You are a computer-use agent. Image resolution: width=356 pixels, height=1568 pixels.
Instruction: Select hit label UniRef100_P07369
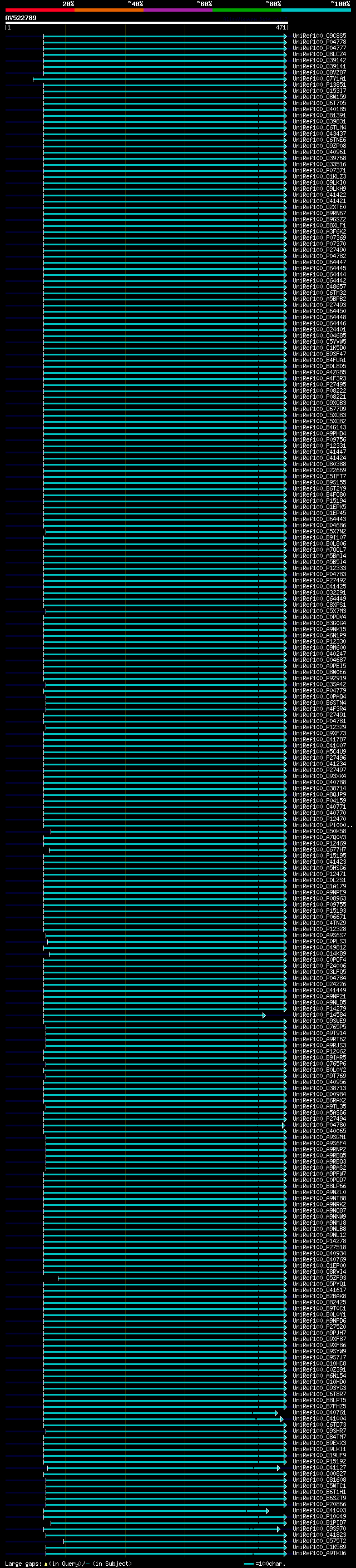319,238
